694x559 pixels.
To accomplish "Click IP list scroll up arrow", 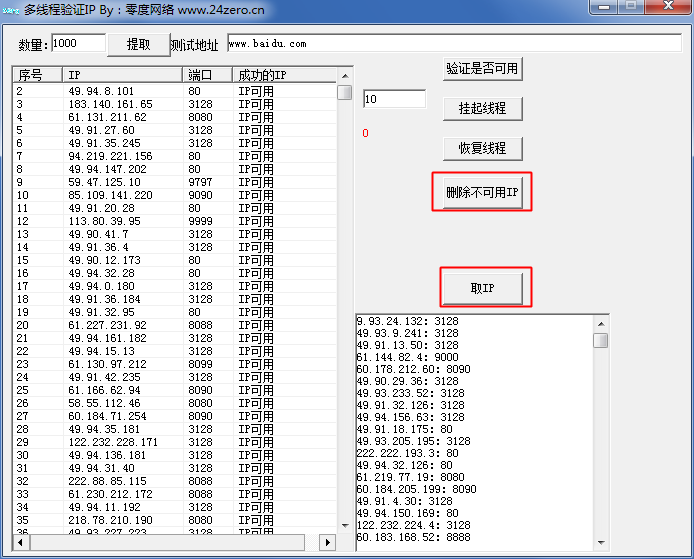I will tap(345, 76).
